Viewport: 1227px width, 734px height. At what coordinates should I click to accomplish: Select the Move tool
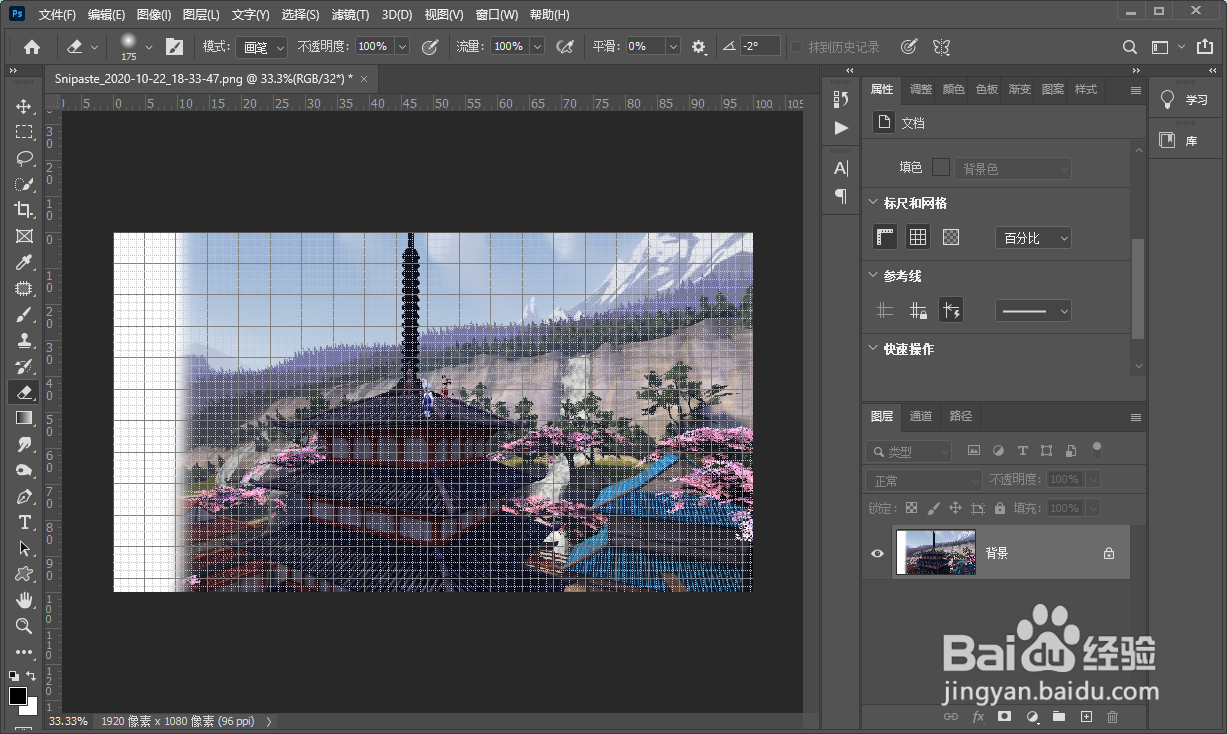(24, 106)
